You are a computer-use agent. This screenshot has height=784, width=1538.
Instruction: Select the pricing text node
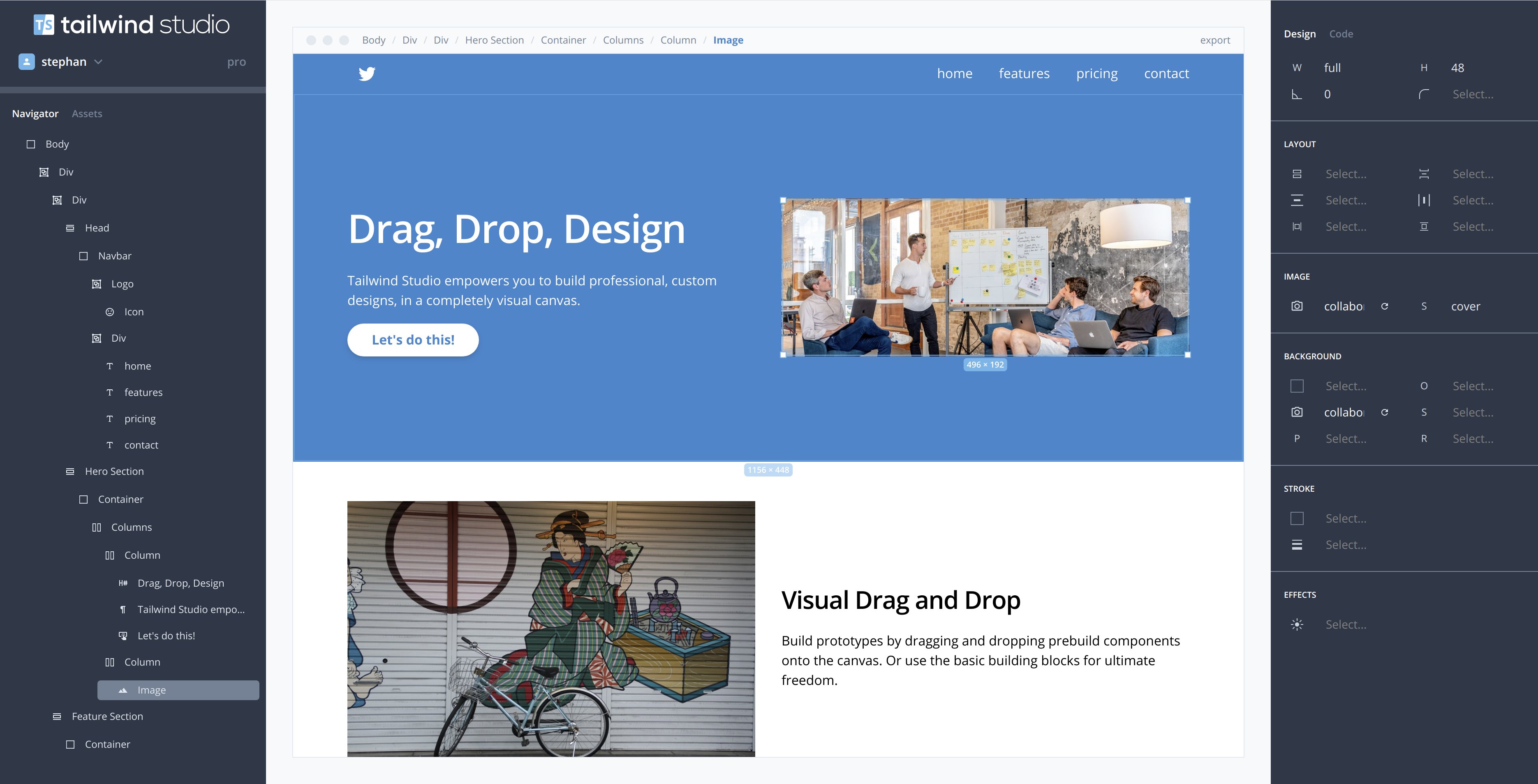pos(140,419)
